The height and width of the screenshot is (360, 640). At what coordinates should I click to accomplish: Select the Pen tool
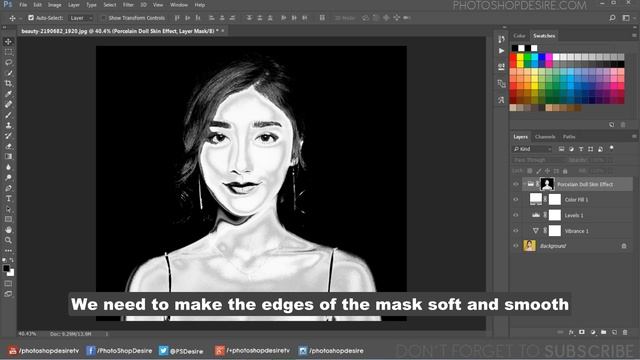(8, 188)
